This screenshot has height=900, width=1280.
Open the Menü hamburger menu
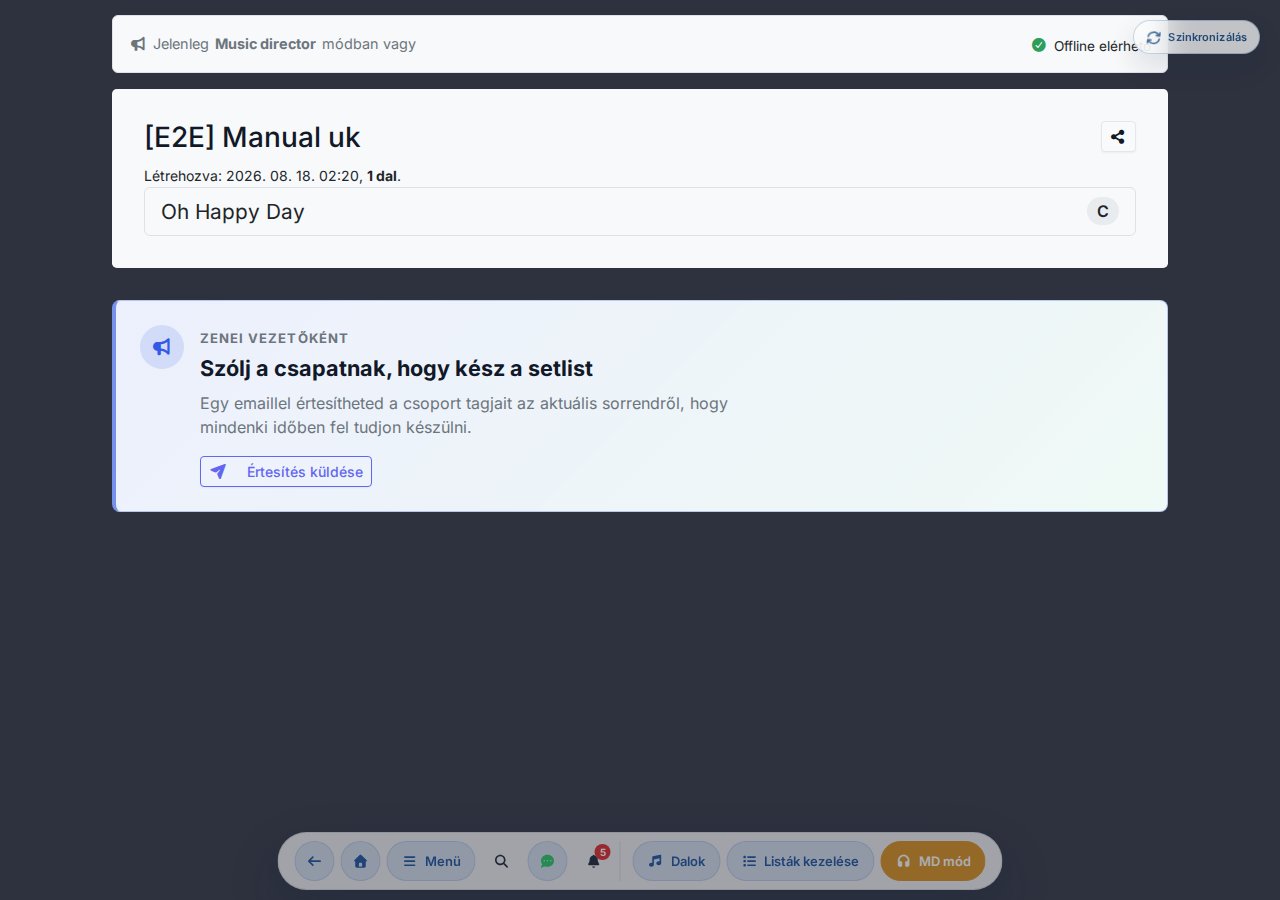pos(431,861)
